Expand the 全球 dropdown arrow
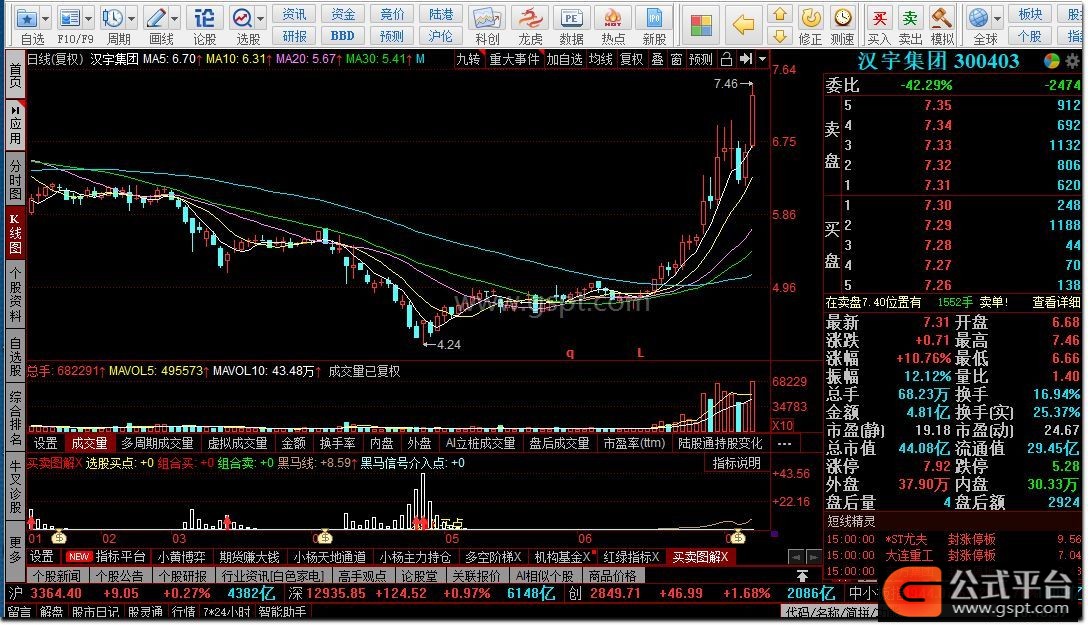The image size is (1088, 625). click(997, 19)
